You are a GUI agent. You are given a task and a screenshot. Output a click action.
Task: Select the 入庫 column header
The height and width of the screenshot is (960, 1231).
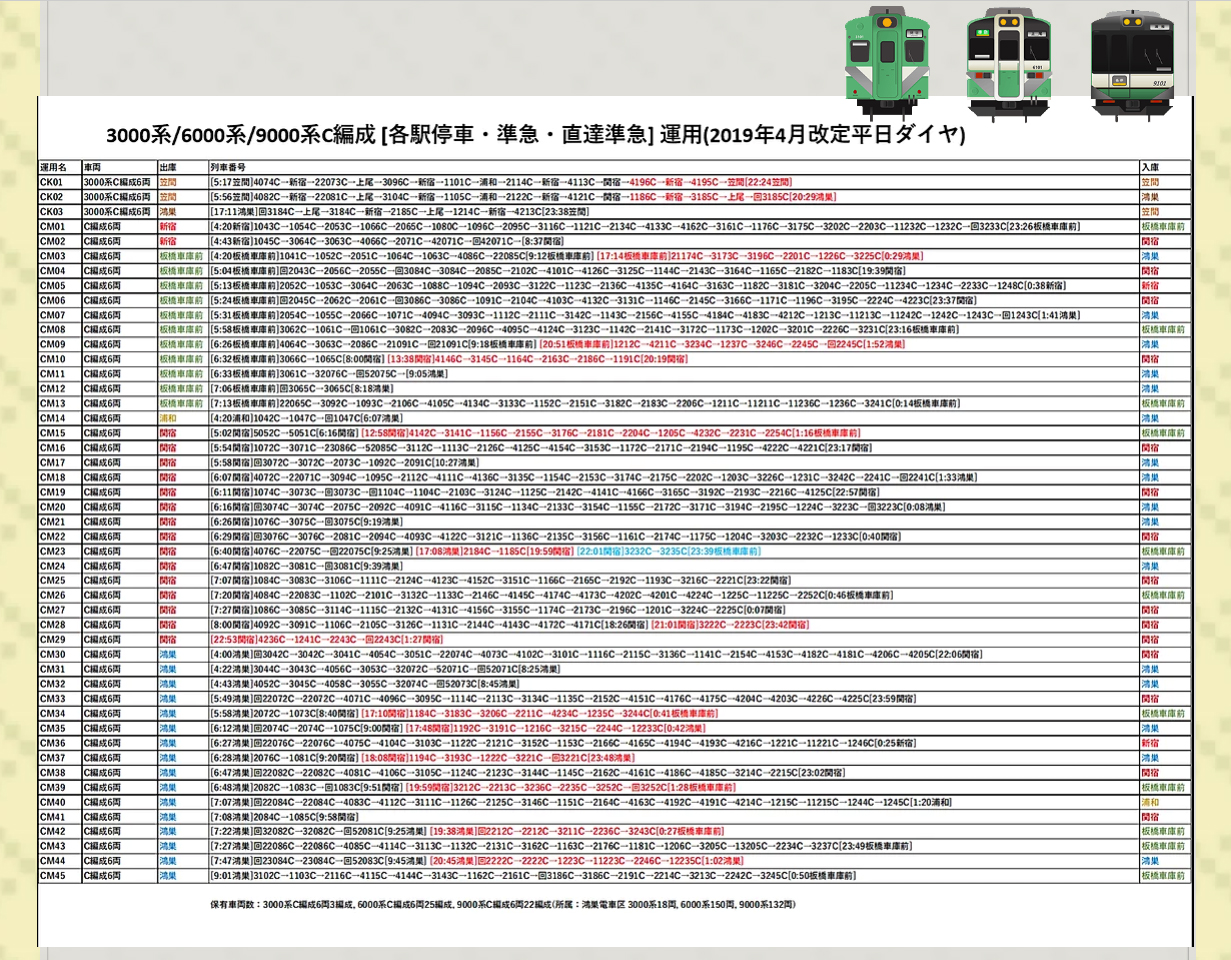(x=1150, y=167)
